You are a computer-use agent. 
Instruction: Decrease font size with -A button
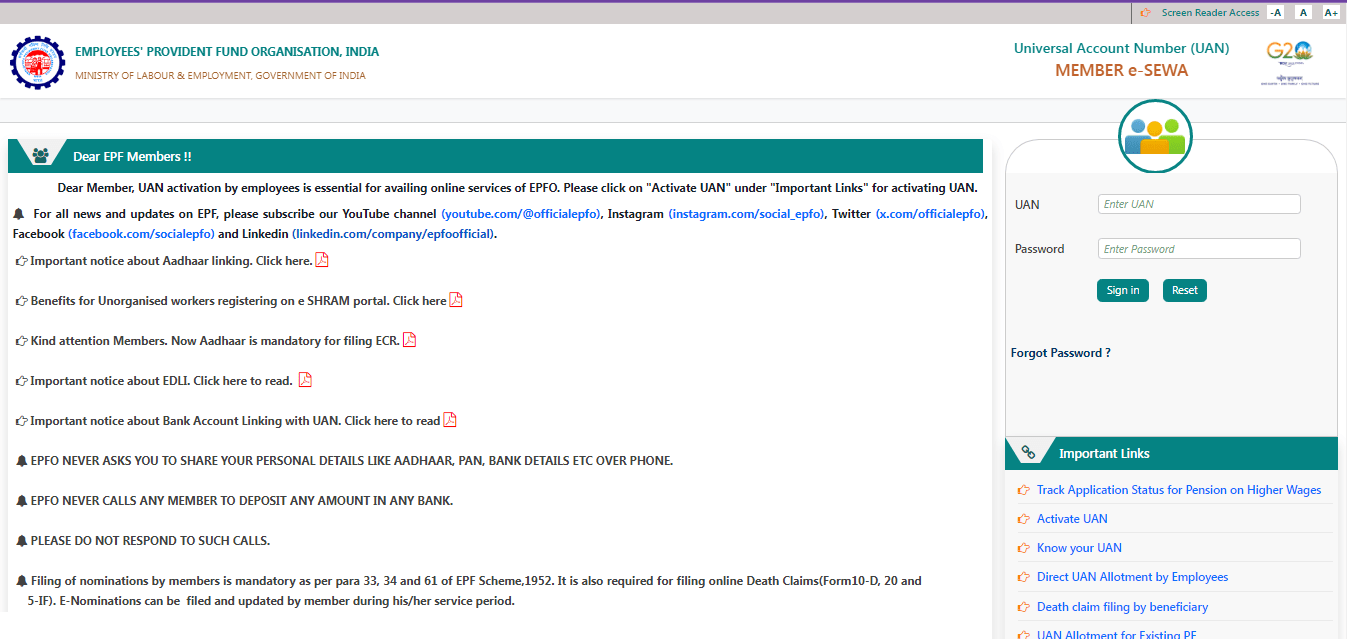click(1275, 13)
